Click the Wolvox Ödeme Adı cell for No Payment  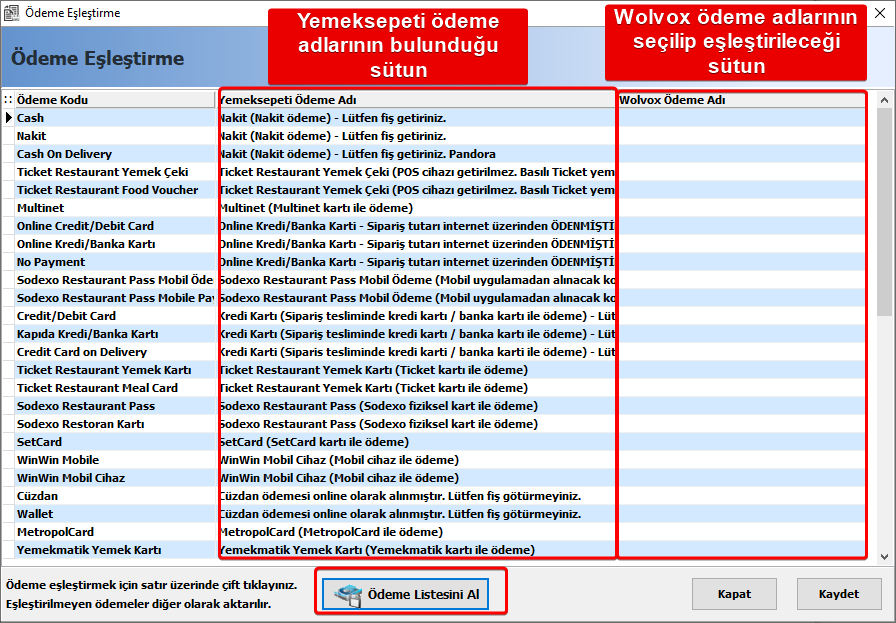coord(741,262)
